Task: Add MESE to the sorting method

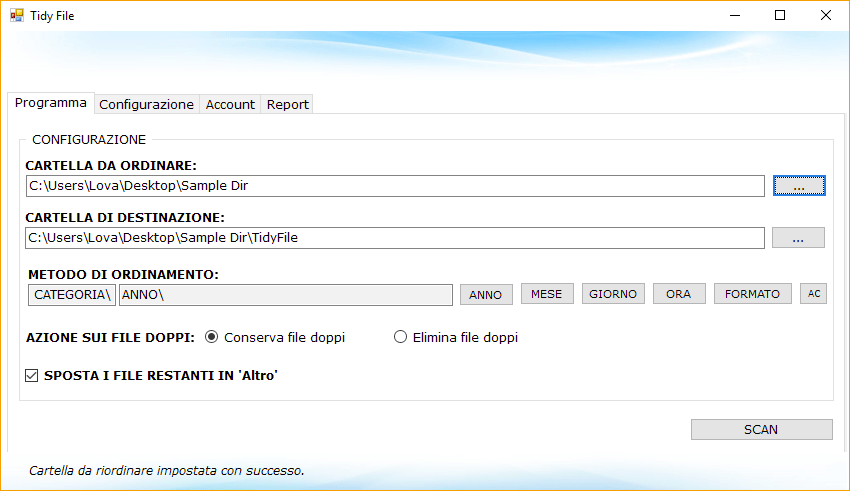Action: pyautogui.click(x=546, y=294)
